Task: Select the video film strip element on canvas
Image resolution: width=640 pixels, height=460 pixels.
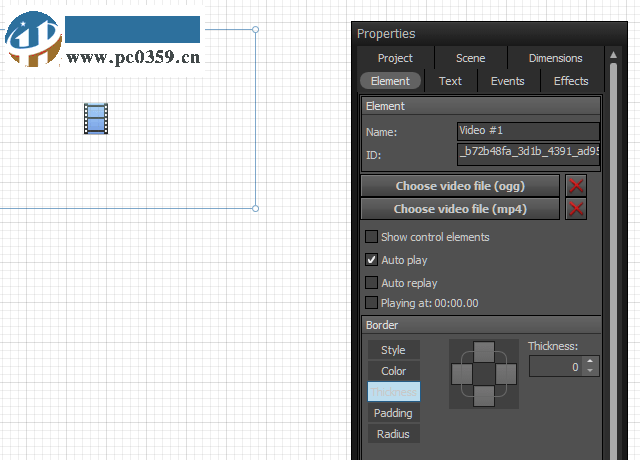Action: click(x=96, y=119)
